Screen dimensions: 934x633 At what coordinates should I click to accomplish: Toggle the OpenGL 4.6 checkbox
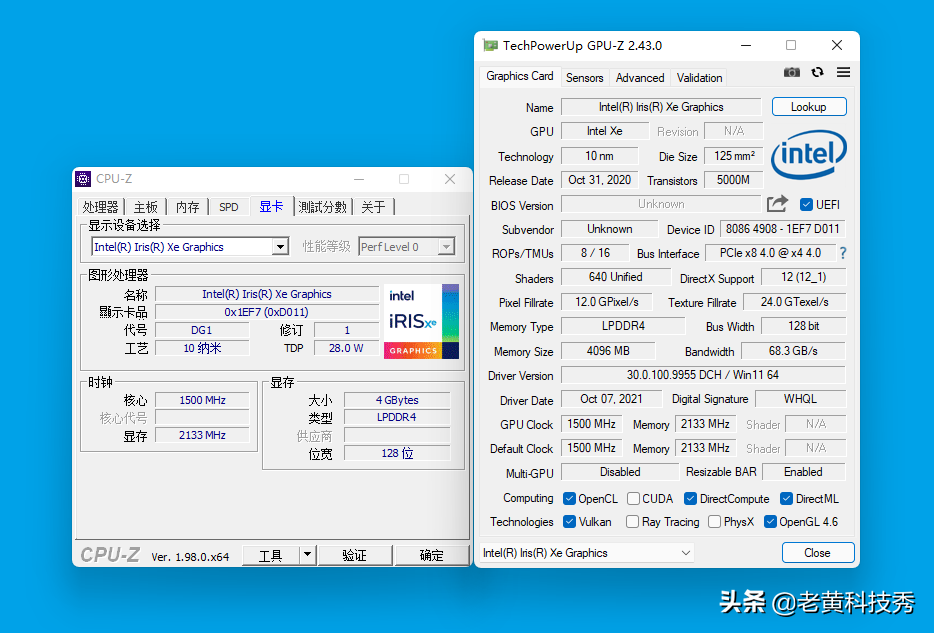coord(770,522)
